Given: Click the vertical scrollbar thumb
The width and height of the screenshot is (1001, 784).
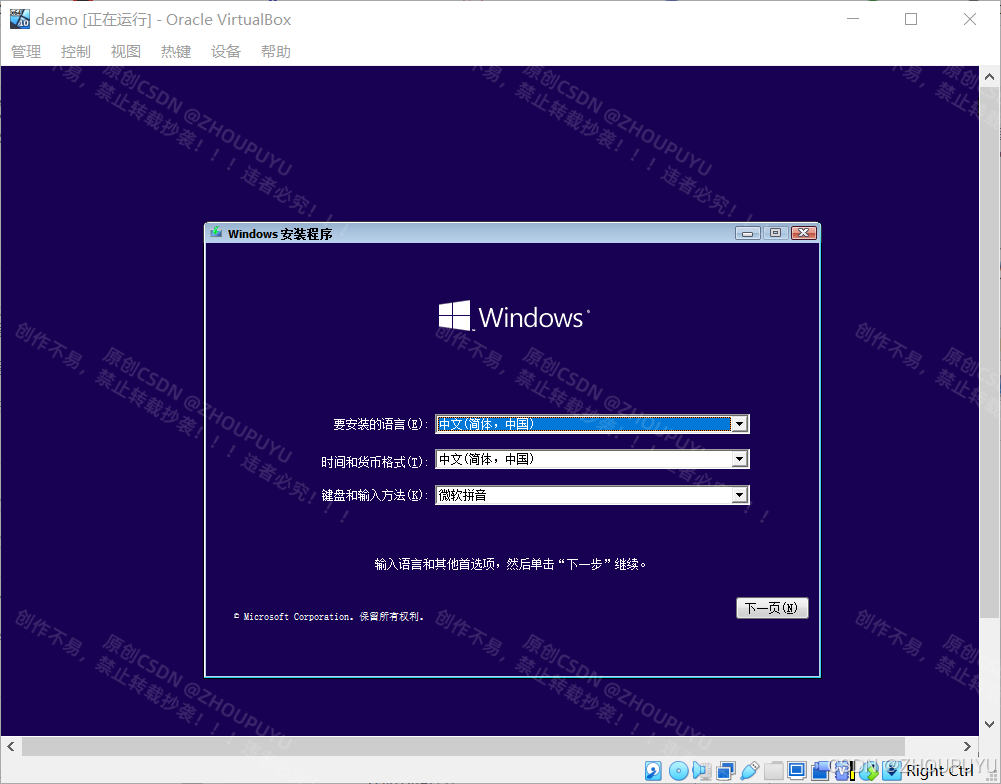Looking at the screenshot, I should [x=990, y=353].
